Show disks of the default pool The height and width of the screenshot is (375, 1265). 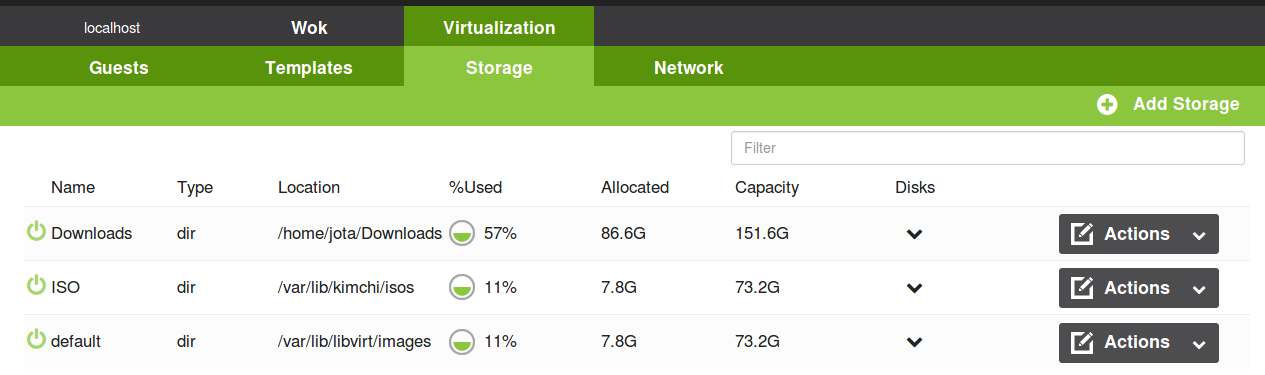(914, 342)
